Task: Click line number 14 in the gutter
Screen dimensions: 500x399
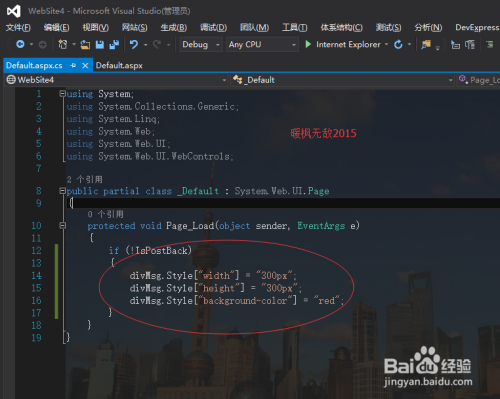Action: pyautogui.click(x=36, y=276)
